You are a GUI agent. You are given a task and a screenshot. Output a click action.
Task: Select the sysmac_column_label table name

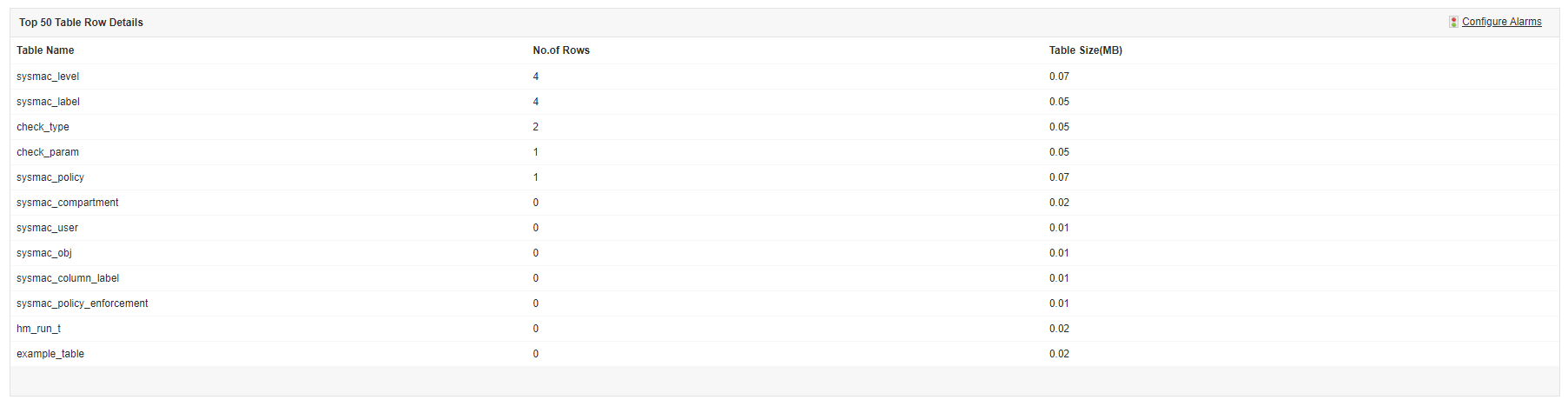point(68,278)
